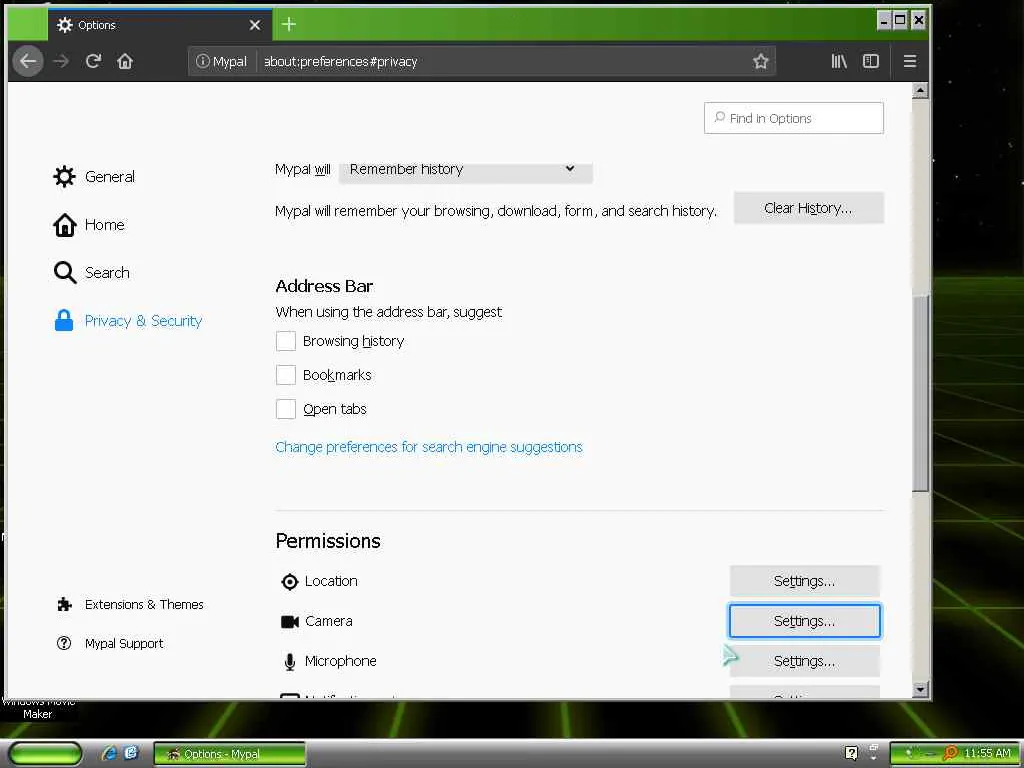Click the vertical scrollbar thumb
The width and height of the screenshot is (1024, 768).
(920, 394)
